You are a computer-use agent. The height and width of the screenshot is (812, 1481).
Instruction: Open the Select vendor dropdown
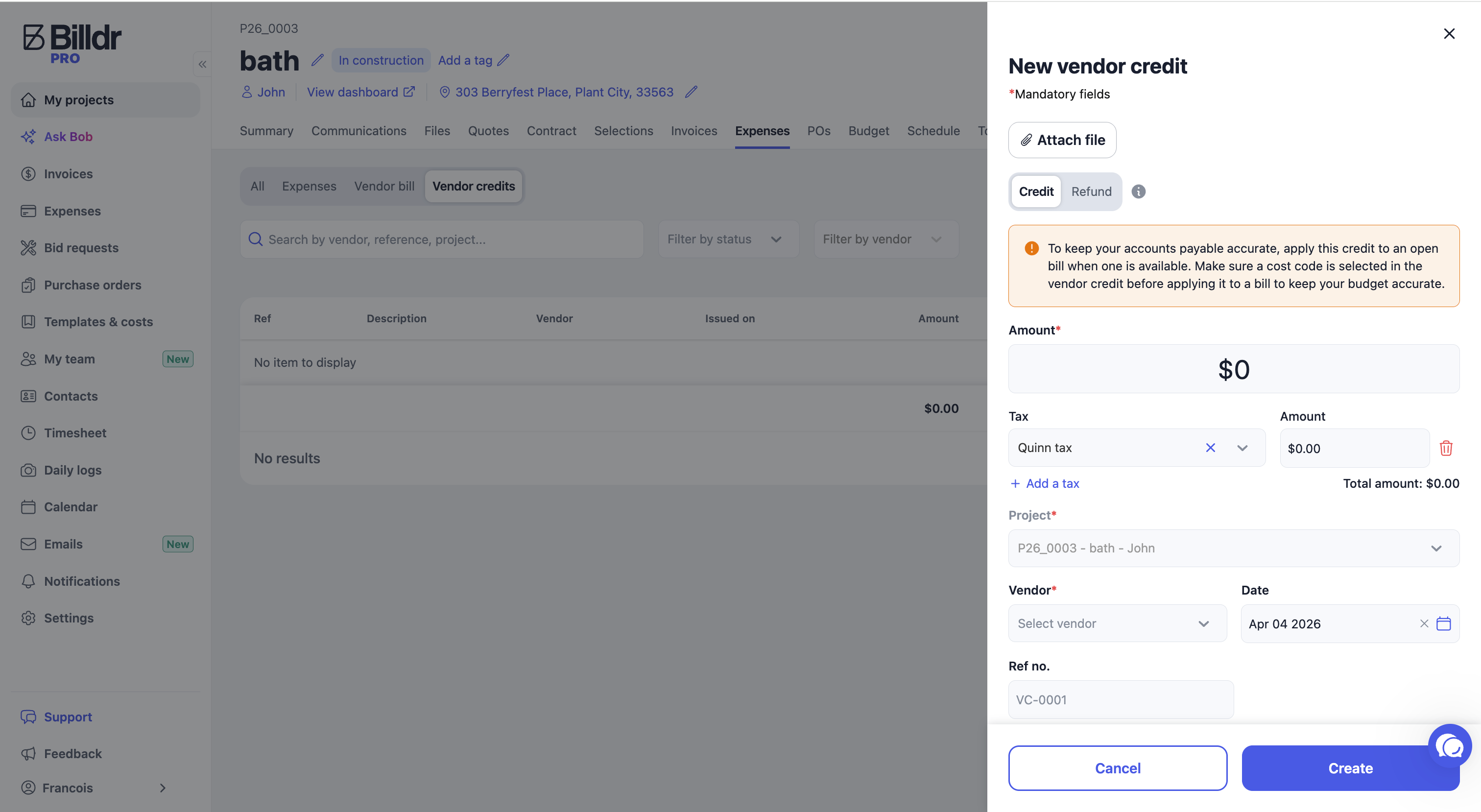[1117, 623]
